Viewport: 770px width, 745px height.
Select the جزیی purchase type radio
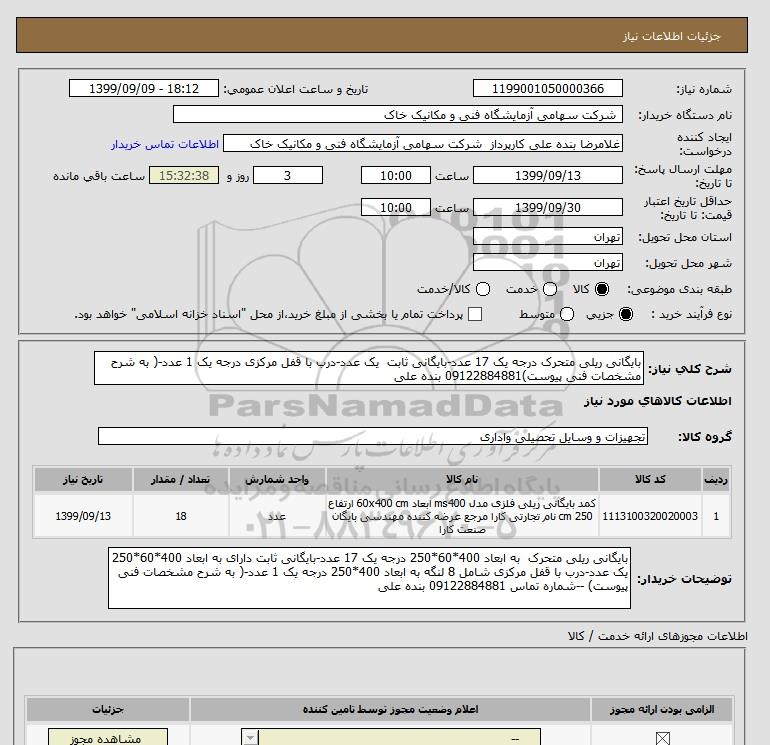[626, 314]
